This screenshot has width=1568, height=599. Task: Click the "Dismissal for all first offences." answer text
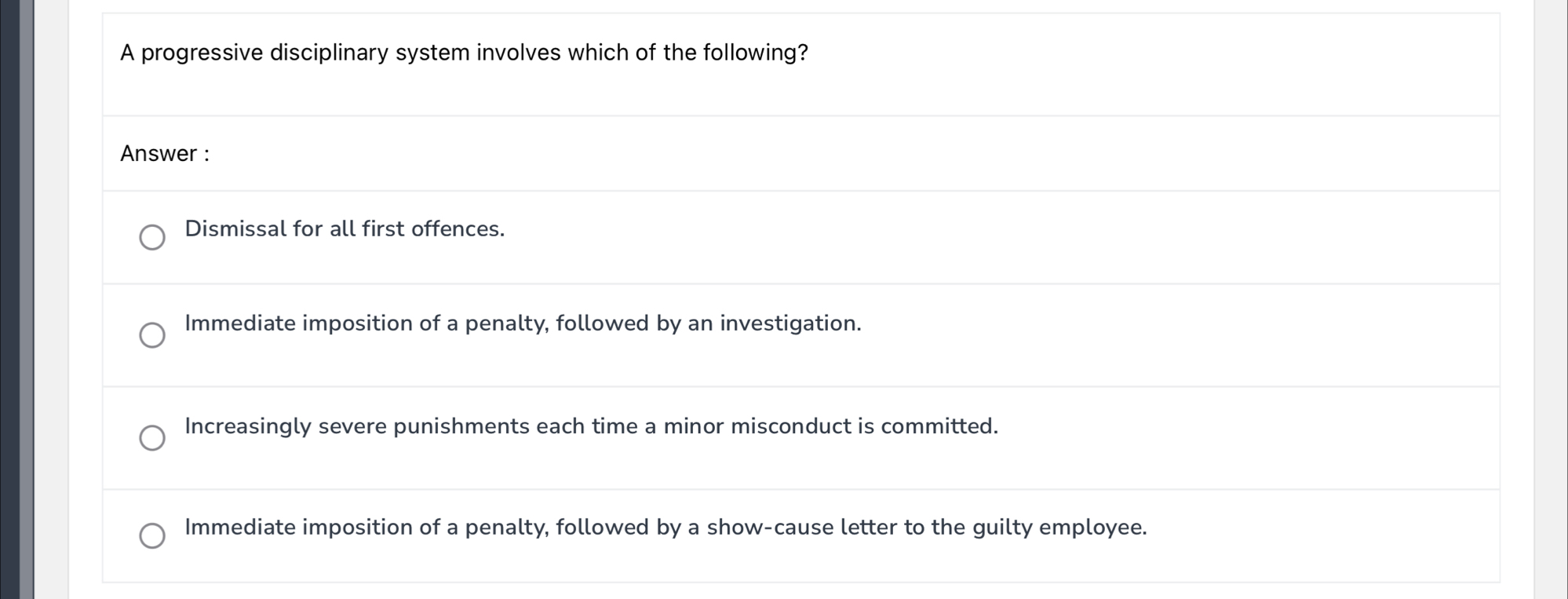point(345,229)
